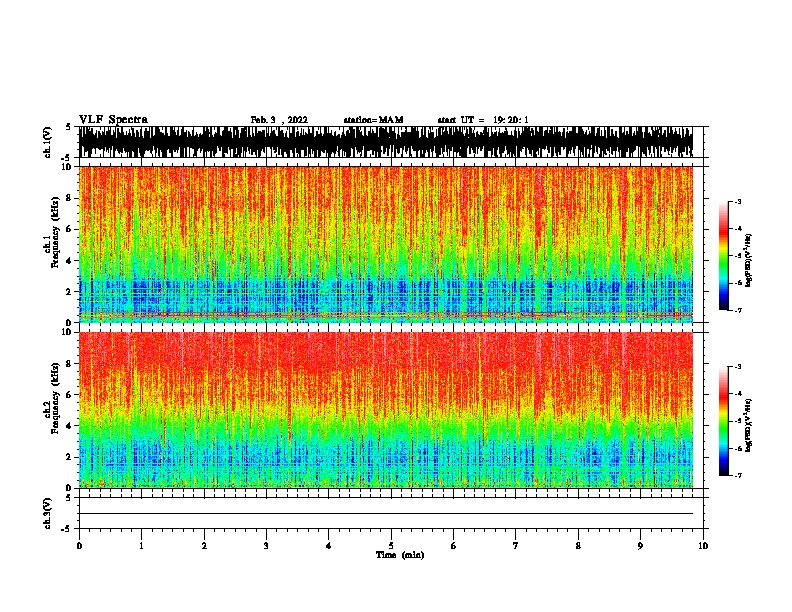Click time axis tick label '0'
The image size is (792, 612).
point(79,546)
